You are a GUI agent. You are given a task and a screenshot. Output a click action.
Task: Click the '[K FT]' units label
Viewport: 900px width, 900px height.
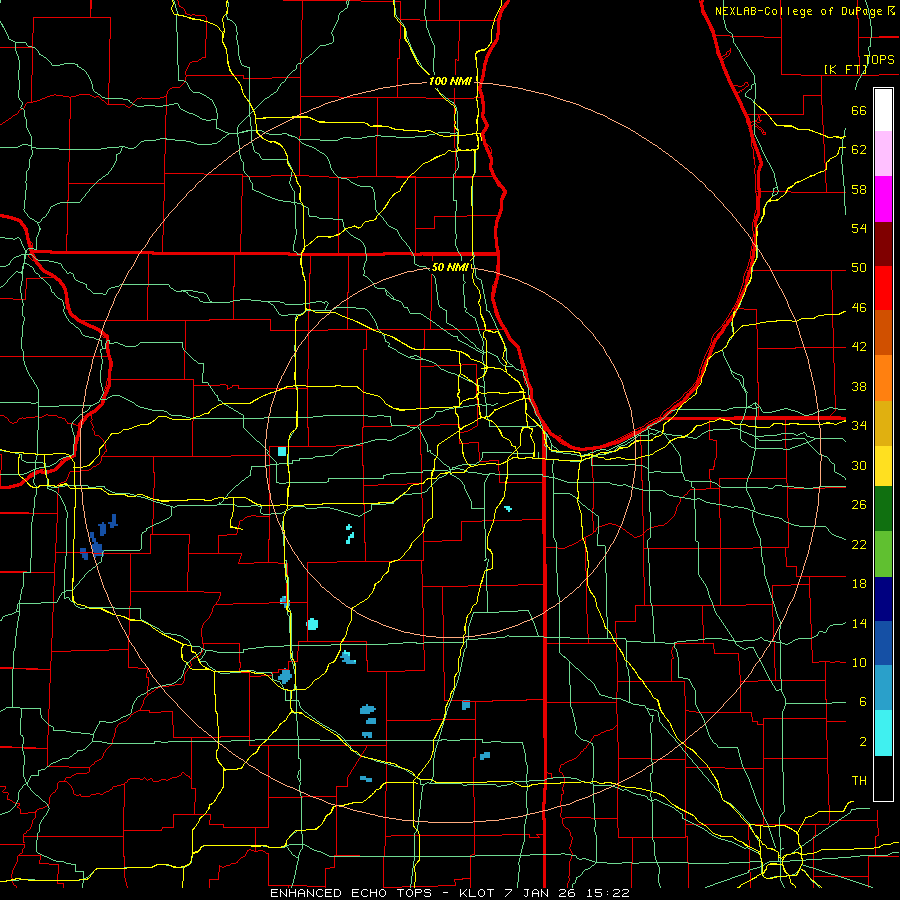(845, 69)
